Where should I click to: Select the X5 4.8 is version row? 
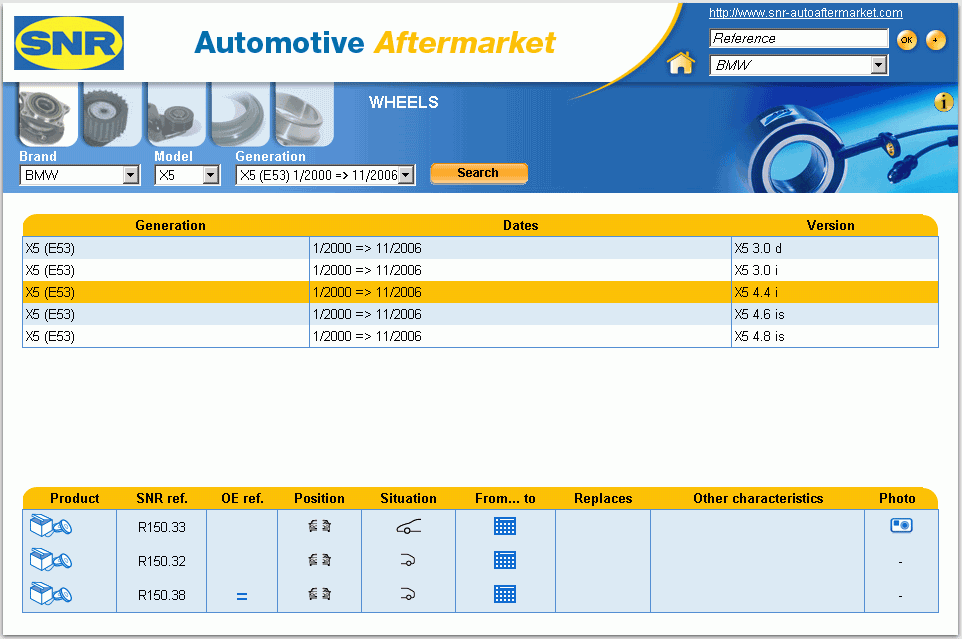(x=480, y=336)
